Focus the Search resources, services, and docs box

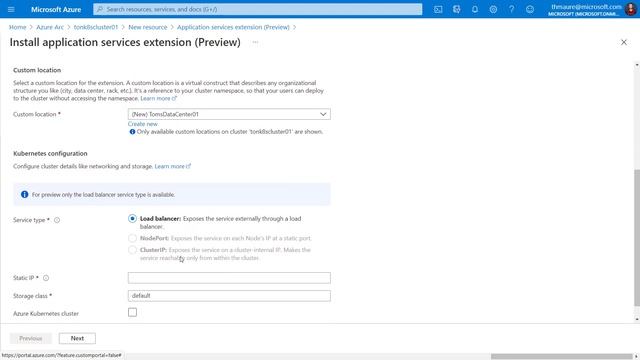pos(258,9)
